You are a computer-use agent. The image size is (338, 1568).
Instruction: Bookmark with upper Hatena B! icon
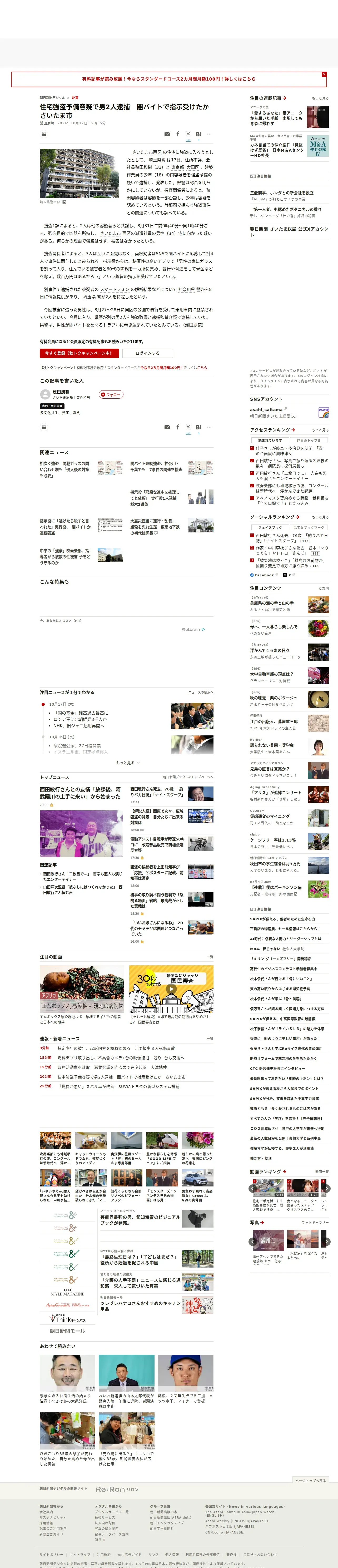click(198, 134)
